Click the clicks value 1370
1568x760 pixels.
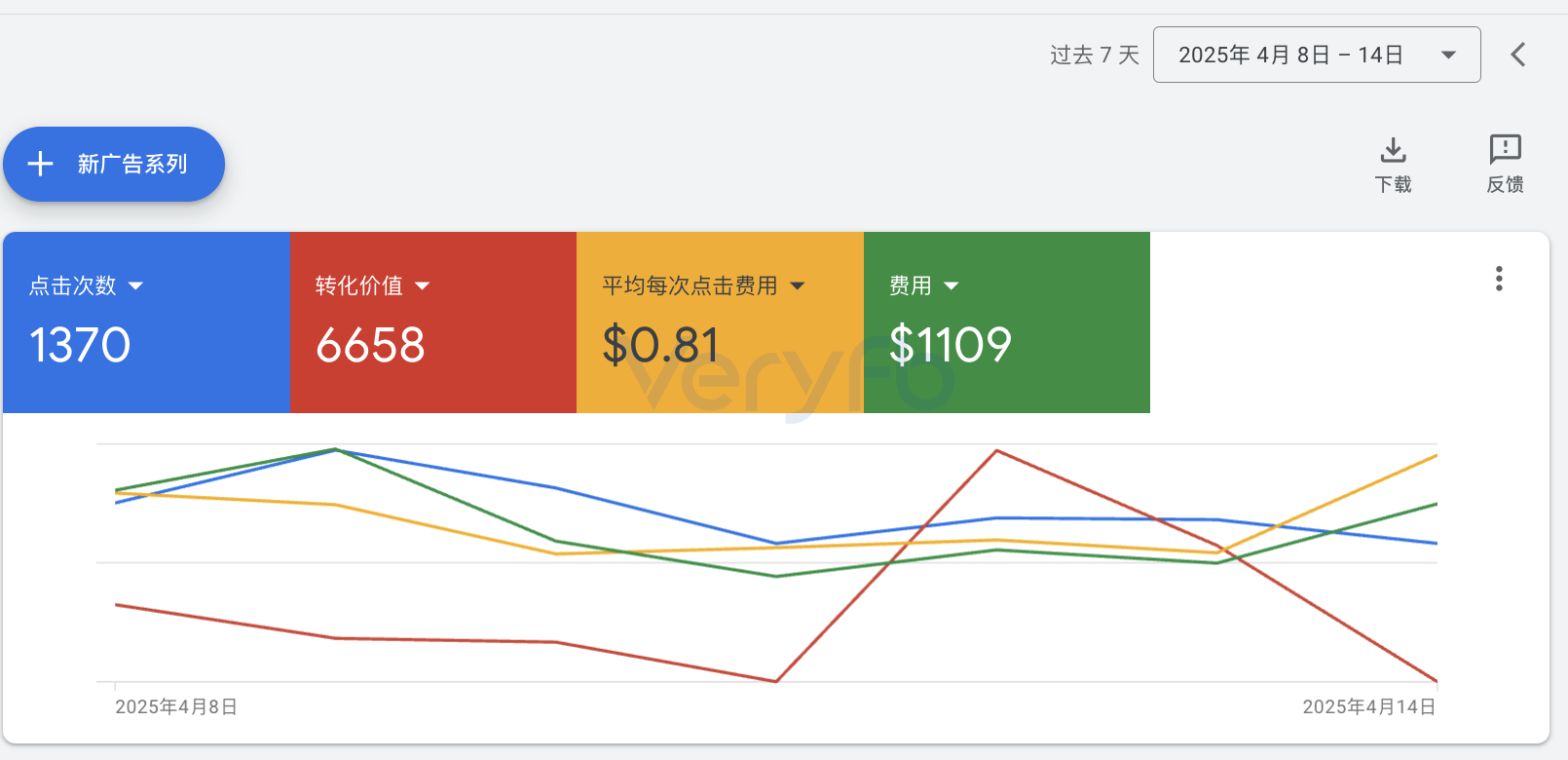(80, 345)
